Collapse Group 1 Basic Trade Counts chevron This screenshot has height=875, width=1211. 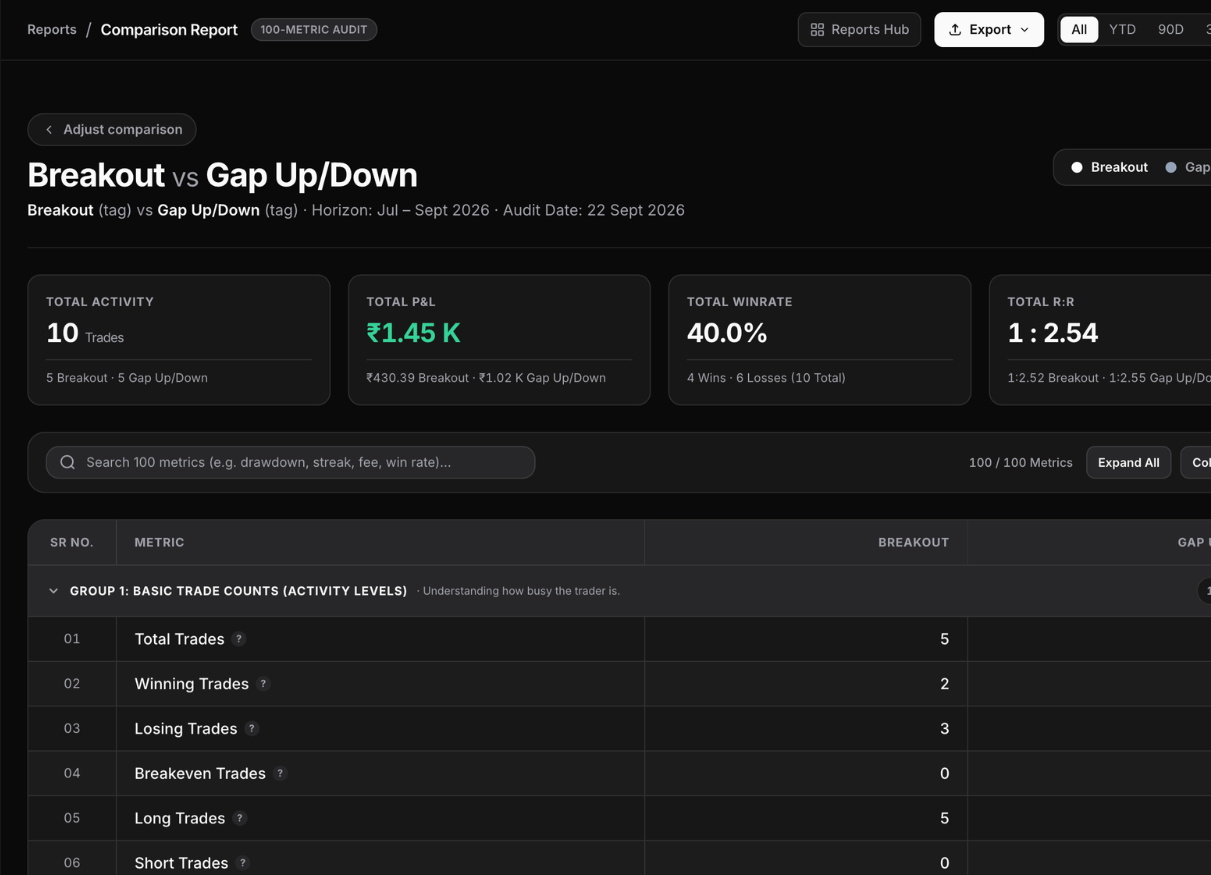(x=54, y=591)
